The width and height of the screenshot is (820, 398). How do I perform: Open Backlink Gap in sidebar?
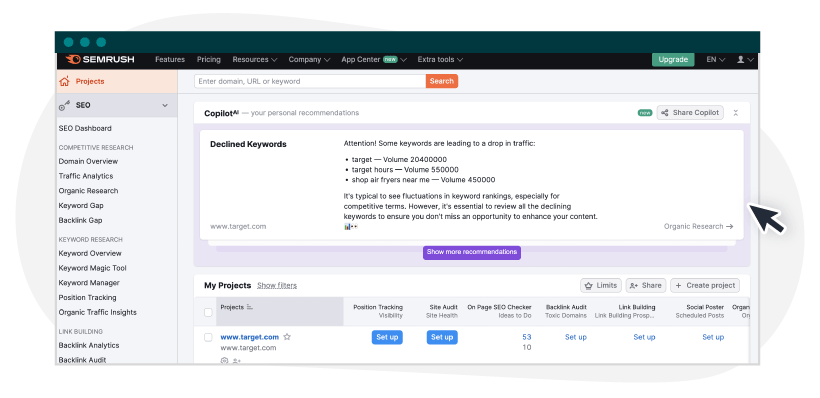tap(81, 220)
